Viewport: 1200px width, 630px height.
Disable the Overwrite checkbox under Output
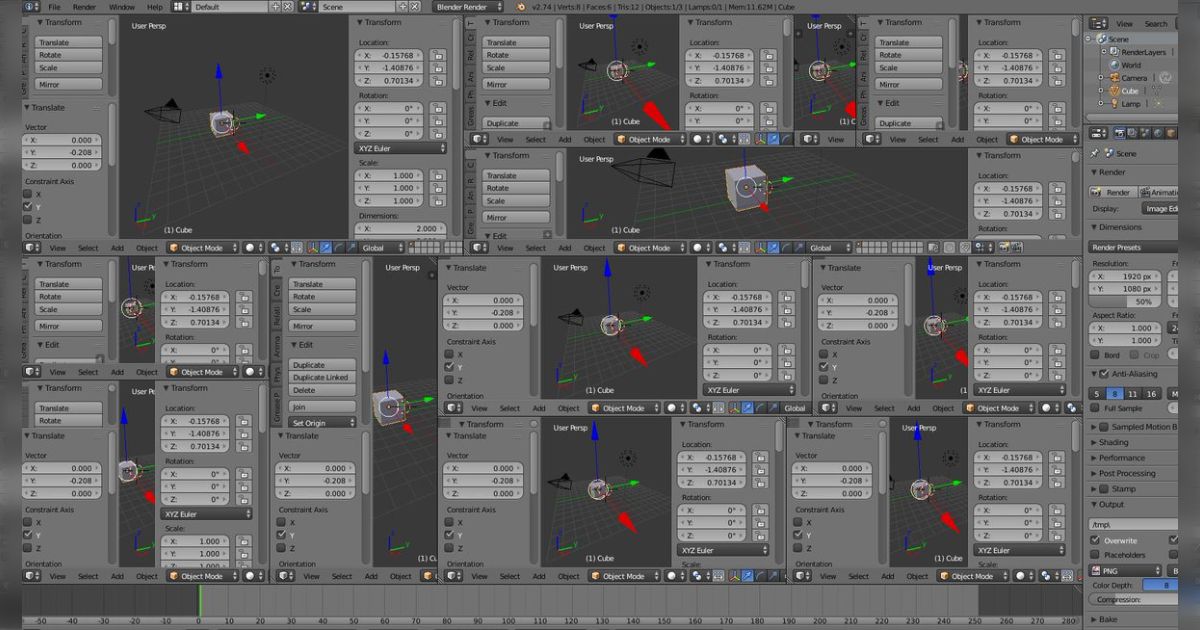tap(1094, 540)
